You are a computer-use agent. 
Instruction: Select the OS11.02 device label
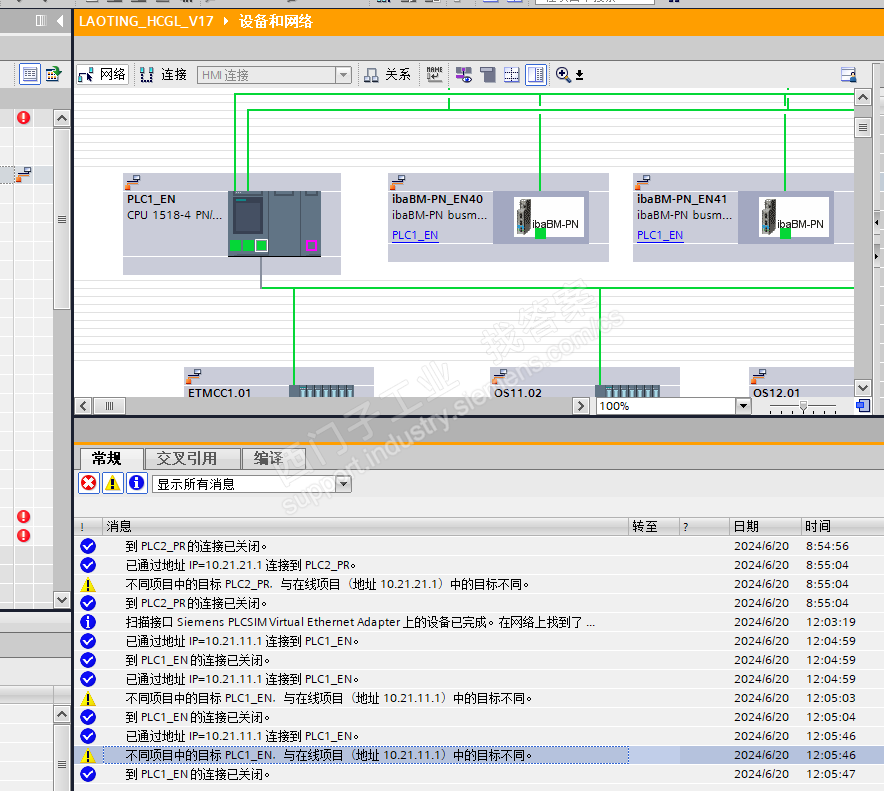(x=518, y=392)
